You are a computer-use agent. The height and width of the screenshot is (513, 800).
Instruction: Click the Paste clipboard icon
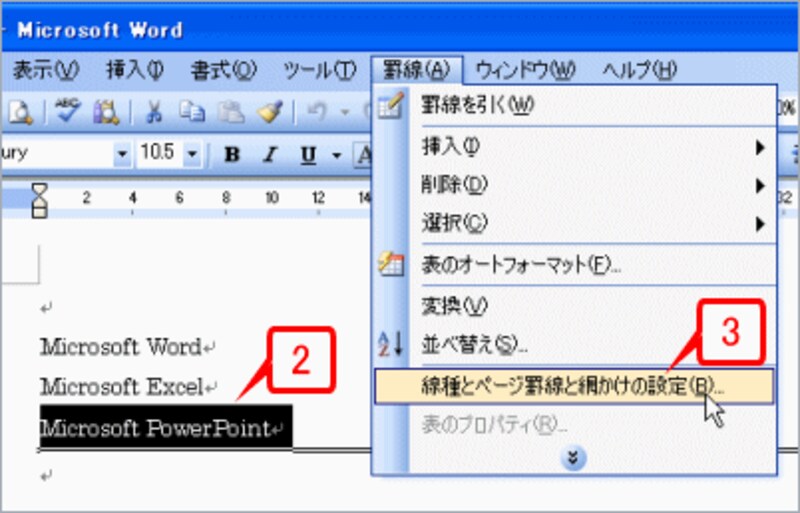[231, 111]
